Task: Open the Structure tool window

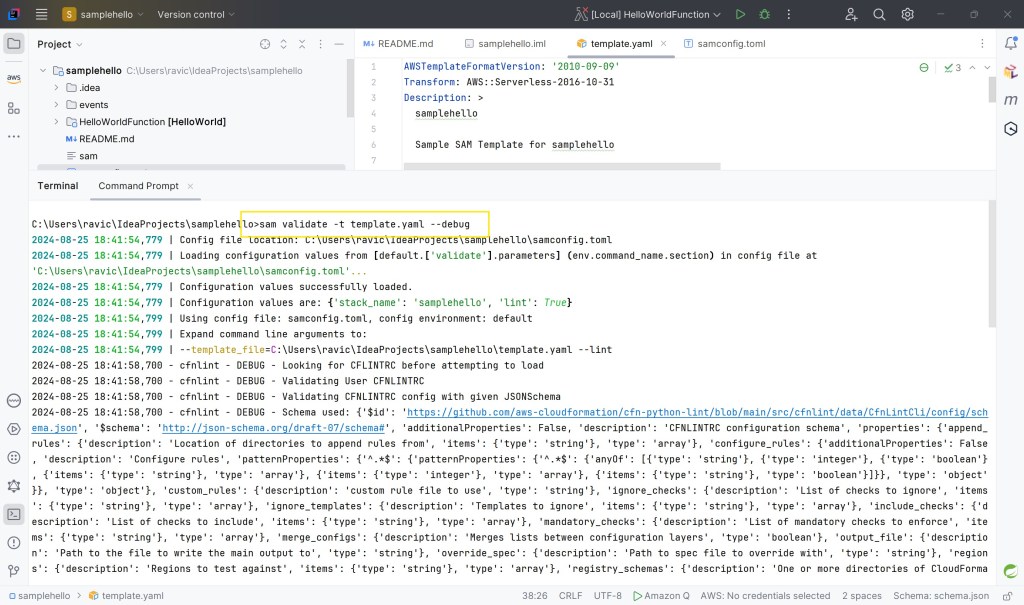Action: 14,108
